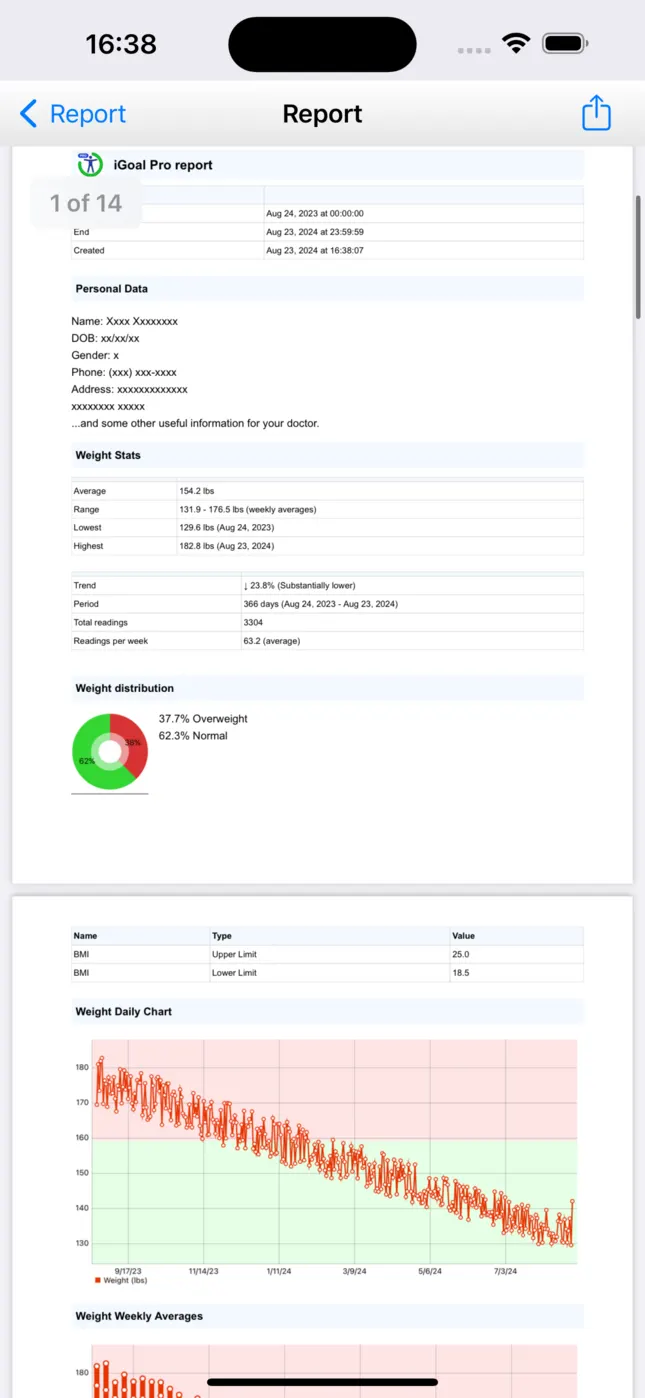
Task: Tap the battery status icon
Action: click(565, 44)
